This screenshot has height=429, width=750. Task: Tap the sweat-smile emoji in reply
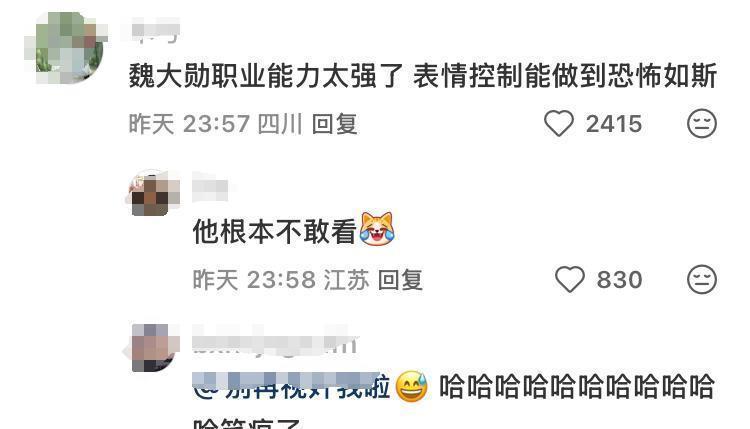point(412,386)
